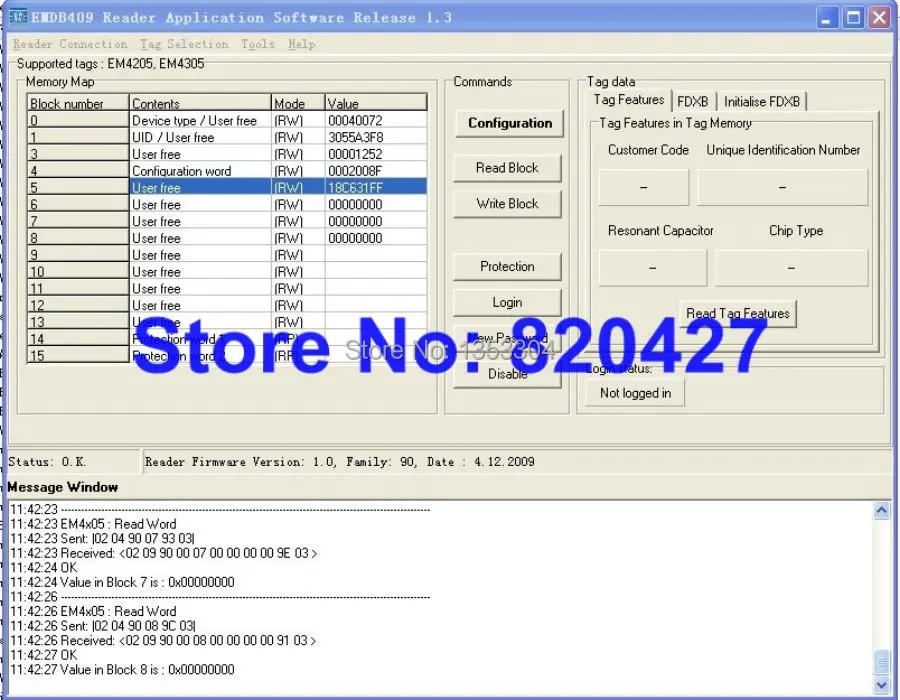
Task: Click the Customer Code value field
Action: (643, 186)
